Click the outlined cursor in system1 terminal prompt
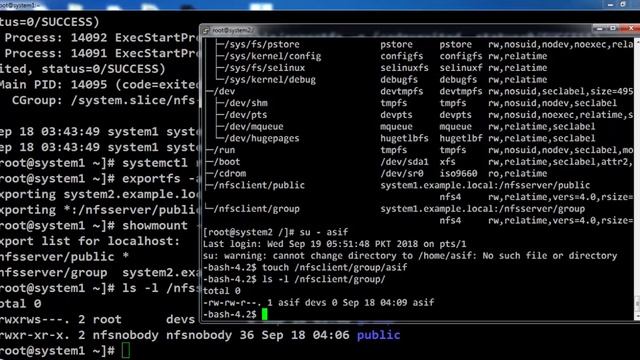640x360 pixels. tap(126, 351)
